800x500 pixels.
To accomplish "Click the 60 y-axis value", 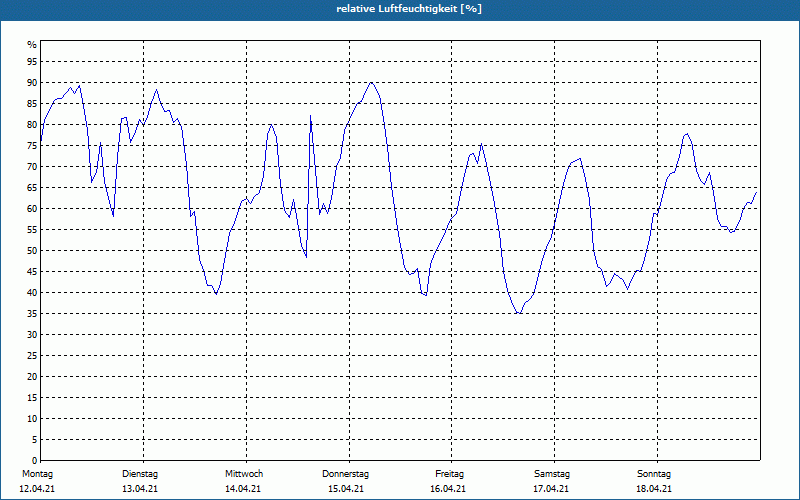I will (x=32, y=209).
